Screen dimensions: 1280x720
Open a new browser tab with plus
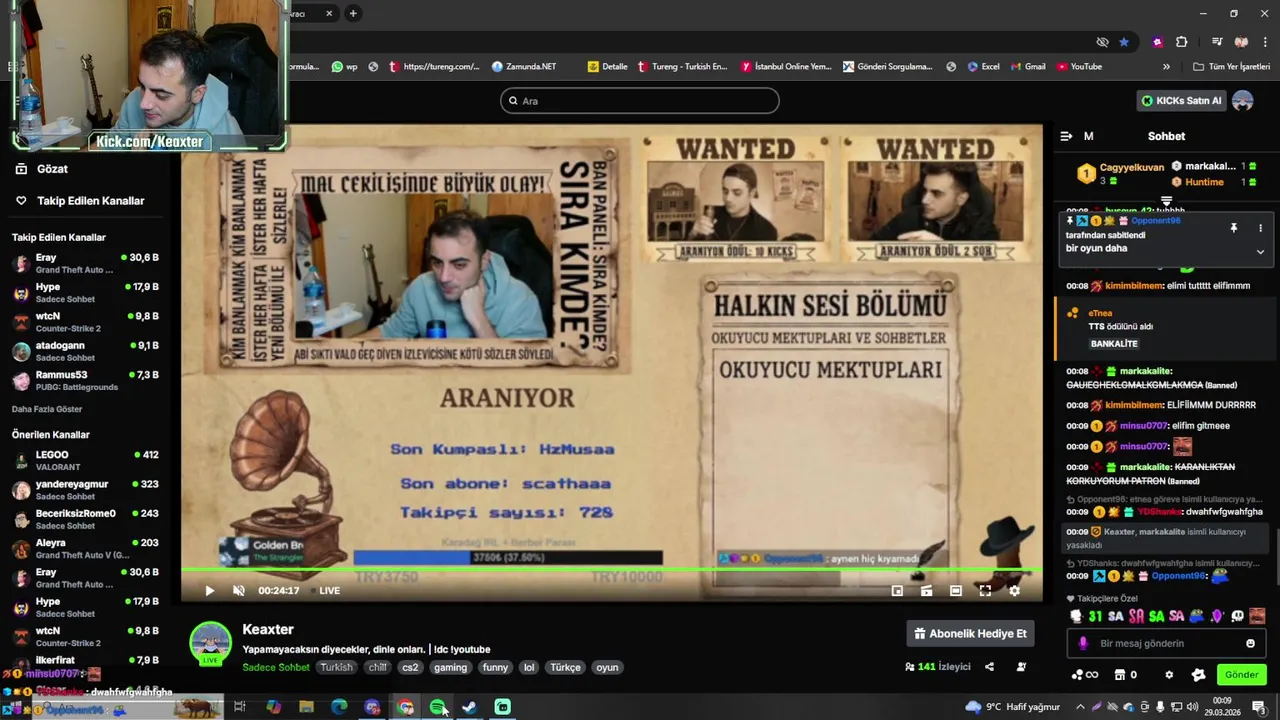353,13
